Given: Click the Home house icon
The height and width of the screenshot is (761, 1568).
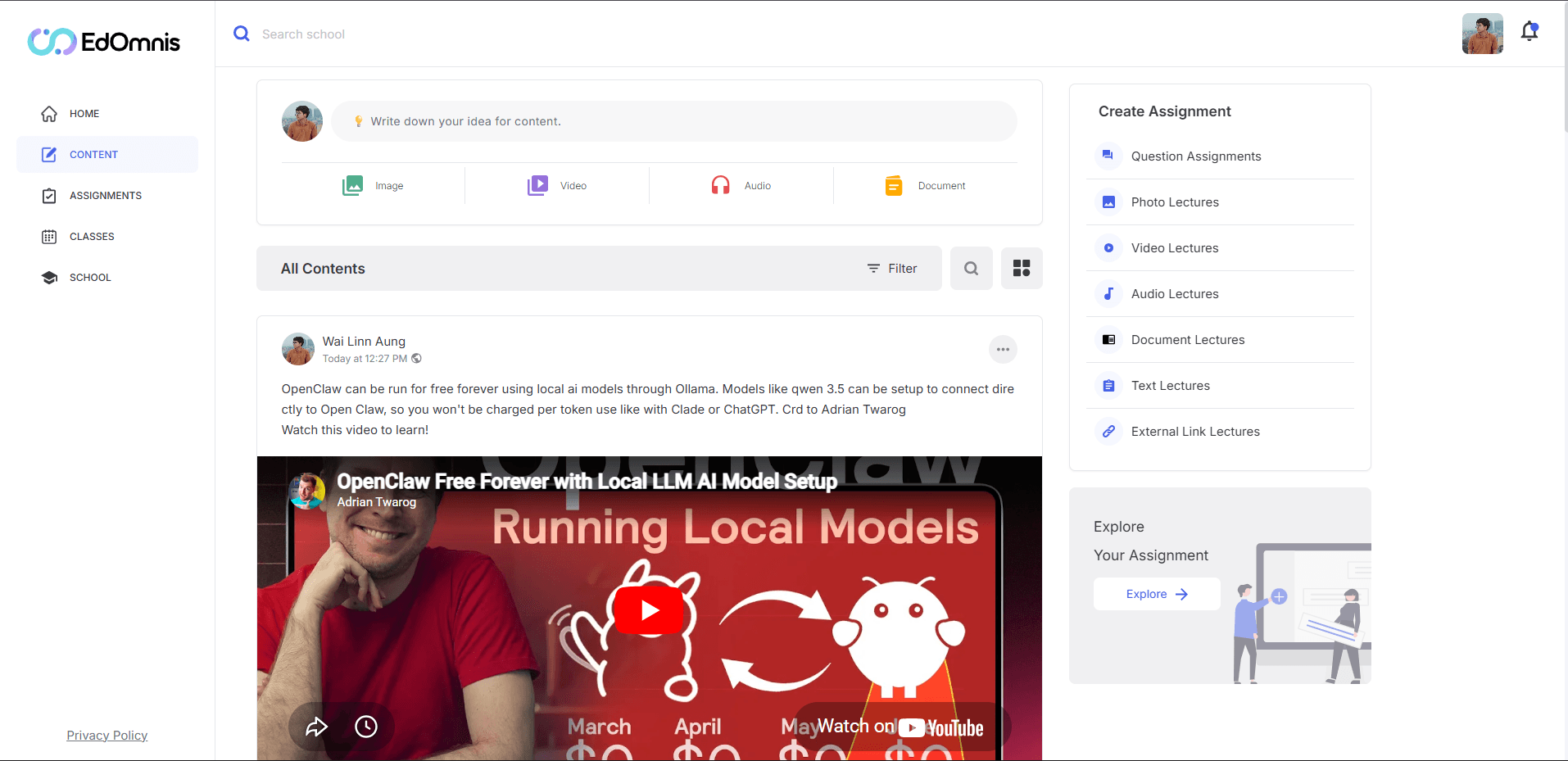Looking at the screenshot, I should coord(49,114).
